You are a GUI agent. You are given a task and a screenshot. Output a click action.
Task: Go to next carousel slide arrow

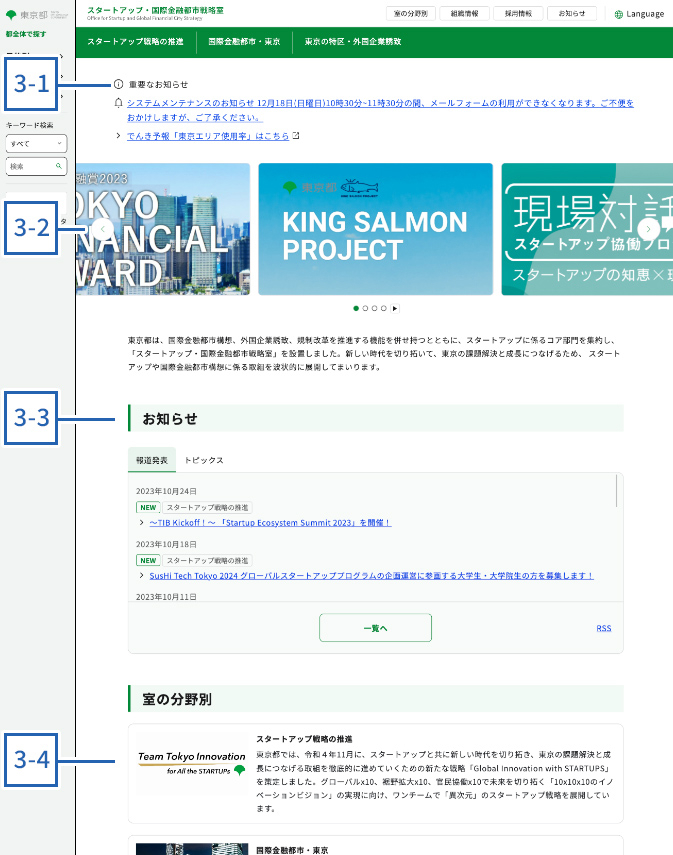[x=648, y=229]
